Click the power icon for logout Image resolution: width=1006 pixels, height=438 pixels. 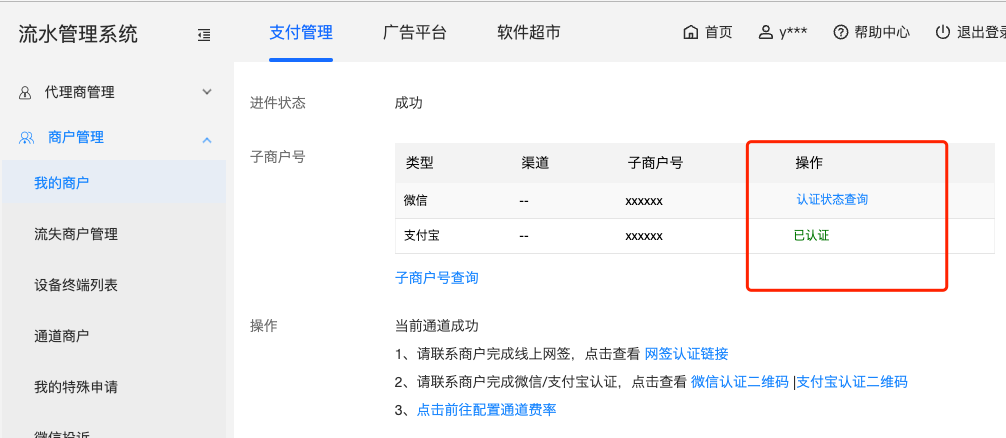942,32
